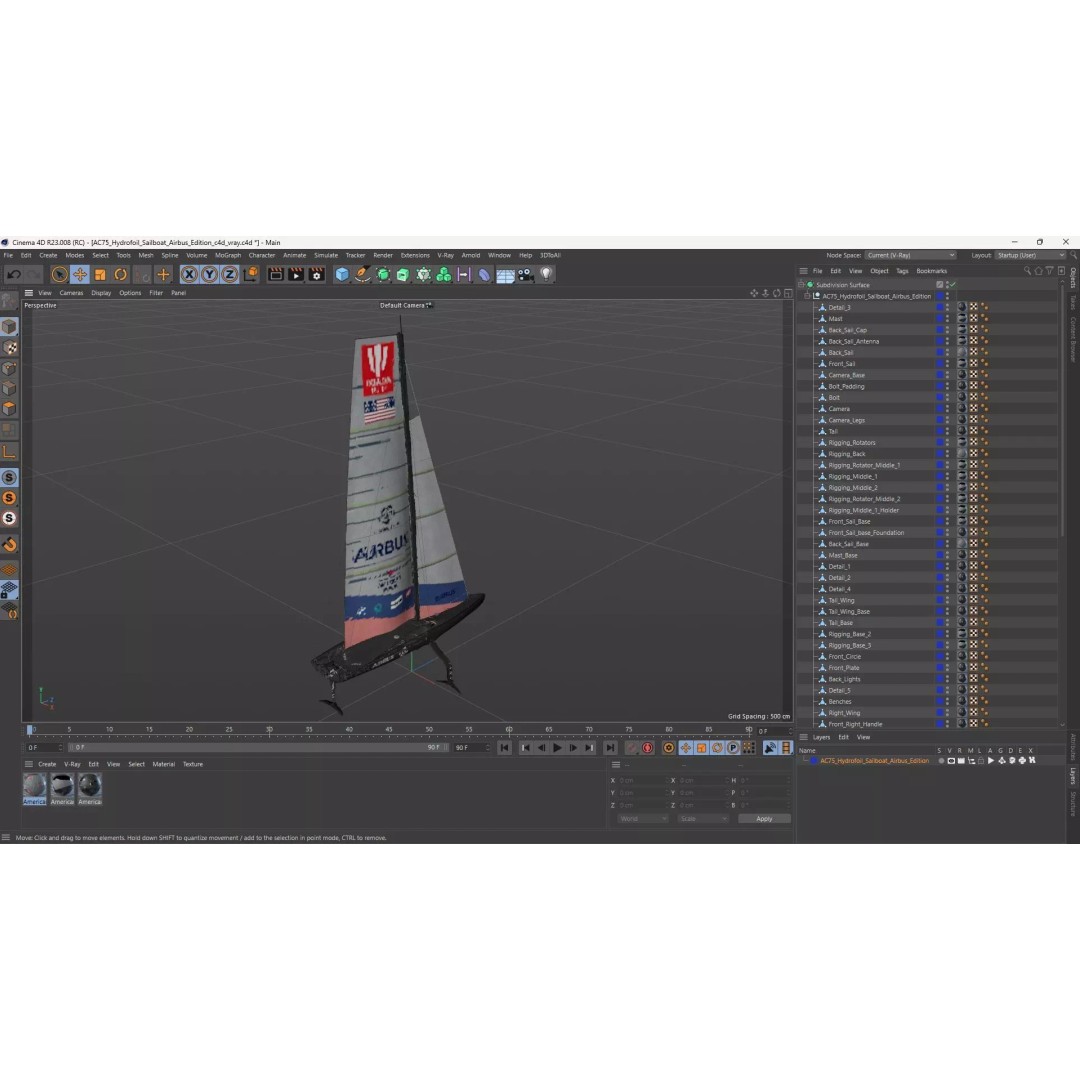Image resolution: width=1080 pixels, height=1080 pixels.
Task: Open the World coordinate dropdown
Action: [x=643, y=818]
